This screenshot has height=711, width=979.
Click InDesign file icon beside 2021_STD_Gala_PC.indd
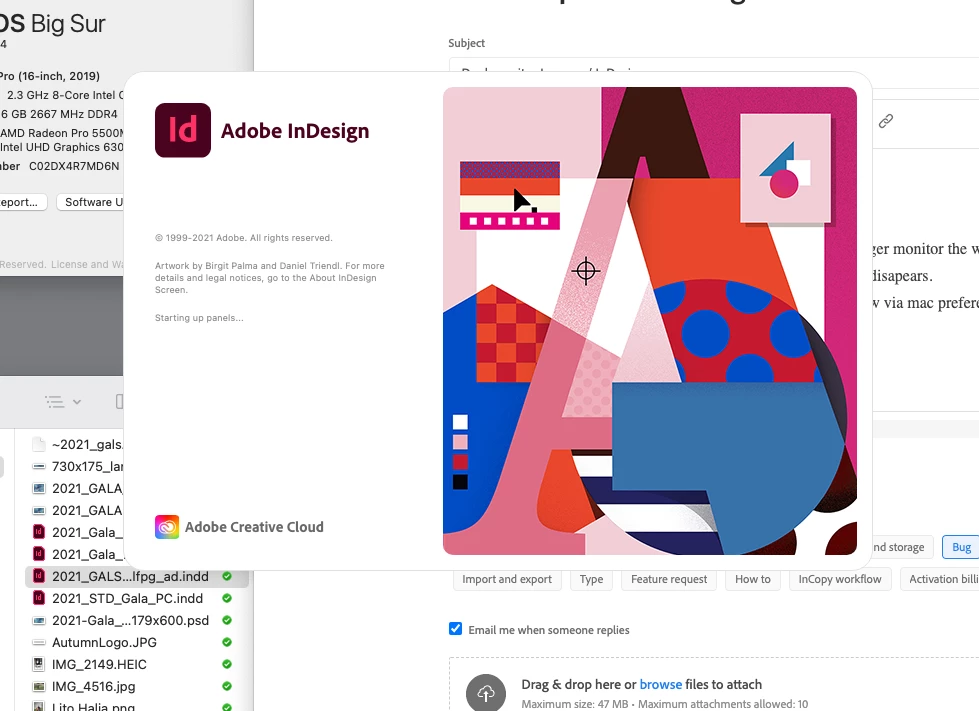click(39, 598)
